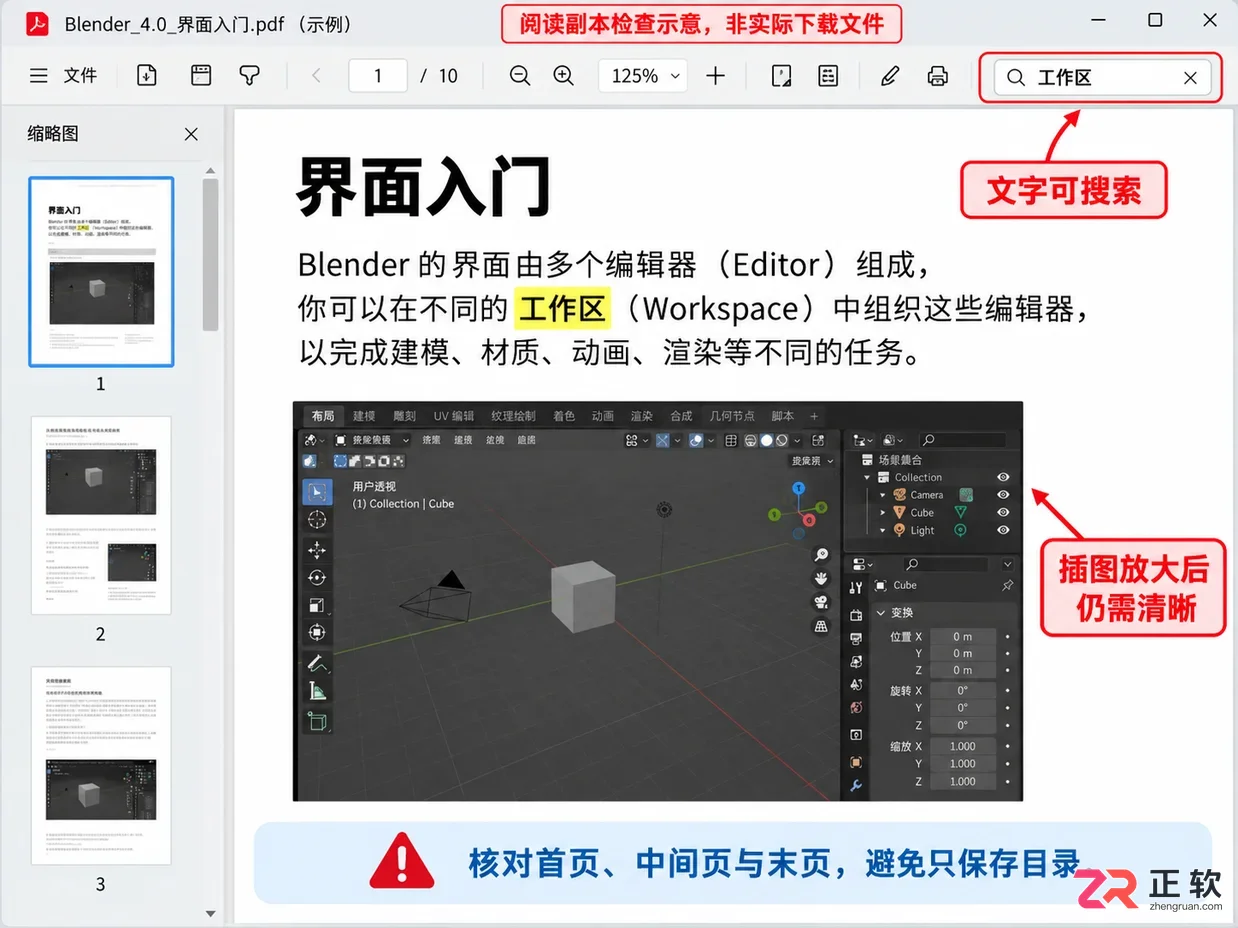Click the blue Z axis gizmo
Viewport: 1238px width, 928px height.
coord(798,489)
